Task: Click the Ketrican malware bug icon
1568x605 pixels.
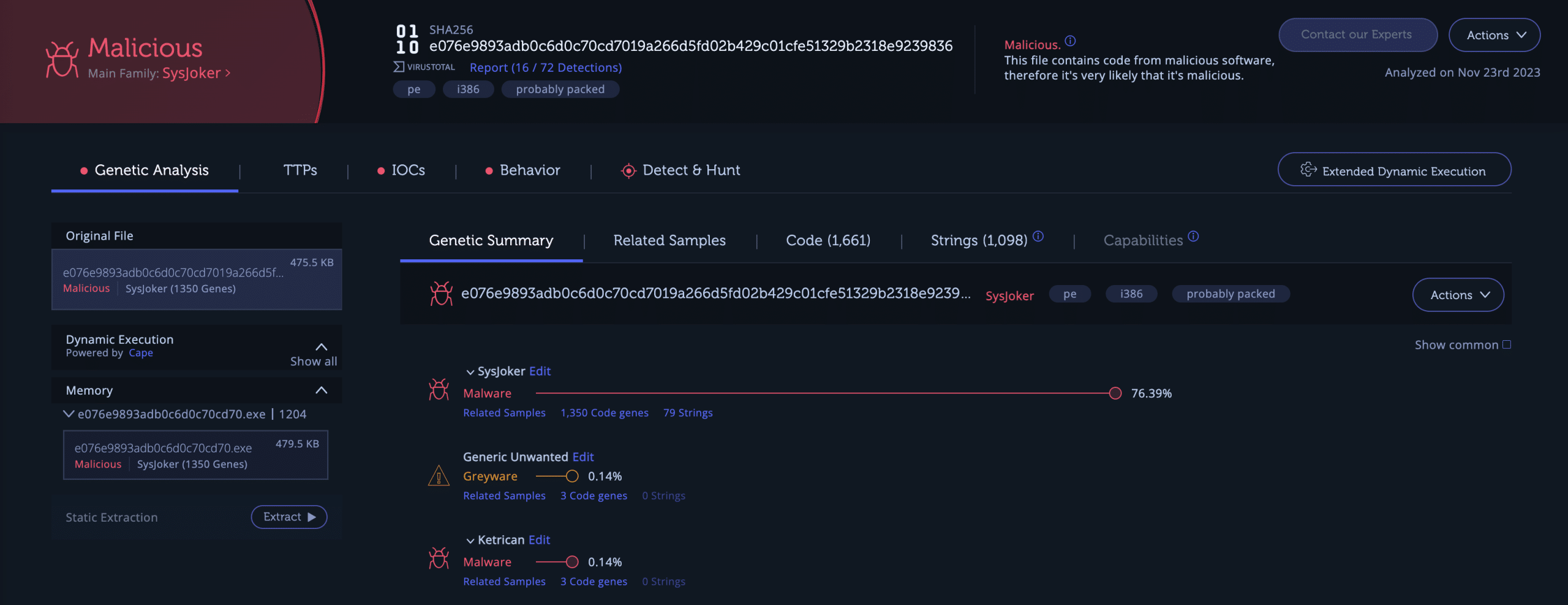Action: pos(439,558)
